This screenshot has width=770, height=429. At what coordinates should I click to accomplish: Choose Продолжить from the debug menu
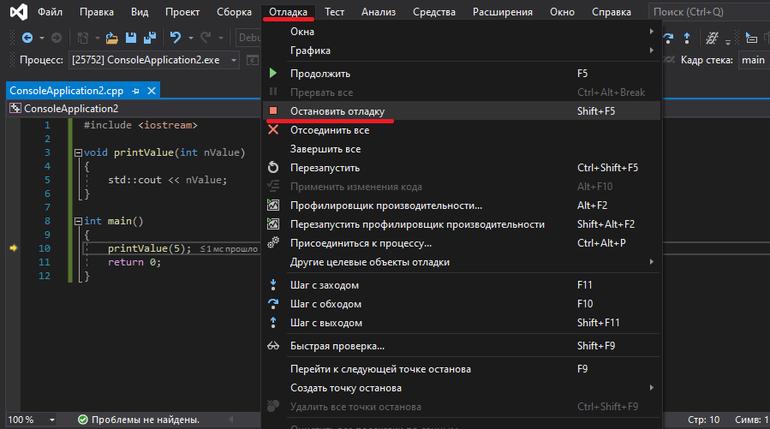(462, 73)
